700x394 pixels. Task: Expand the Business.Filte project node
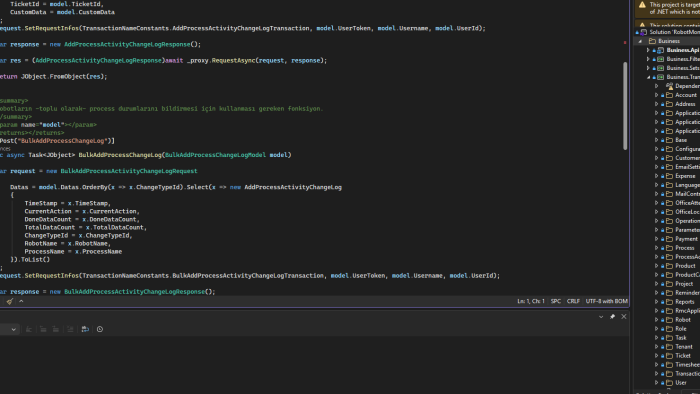[x=648, y=59]
